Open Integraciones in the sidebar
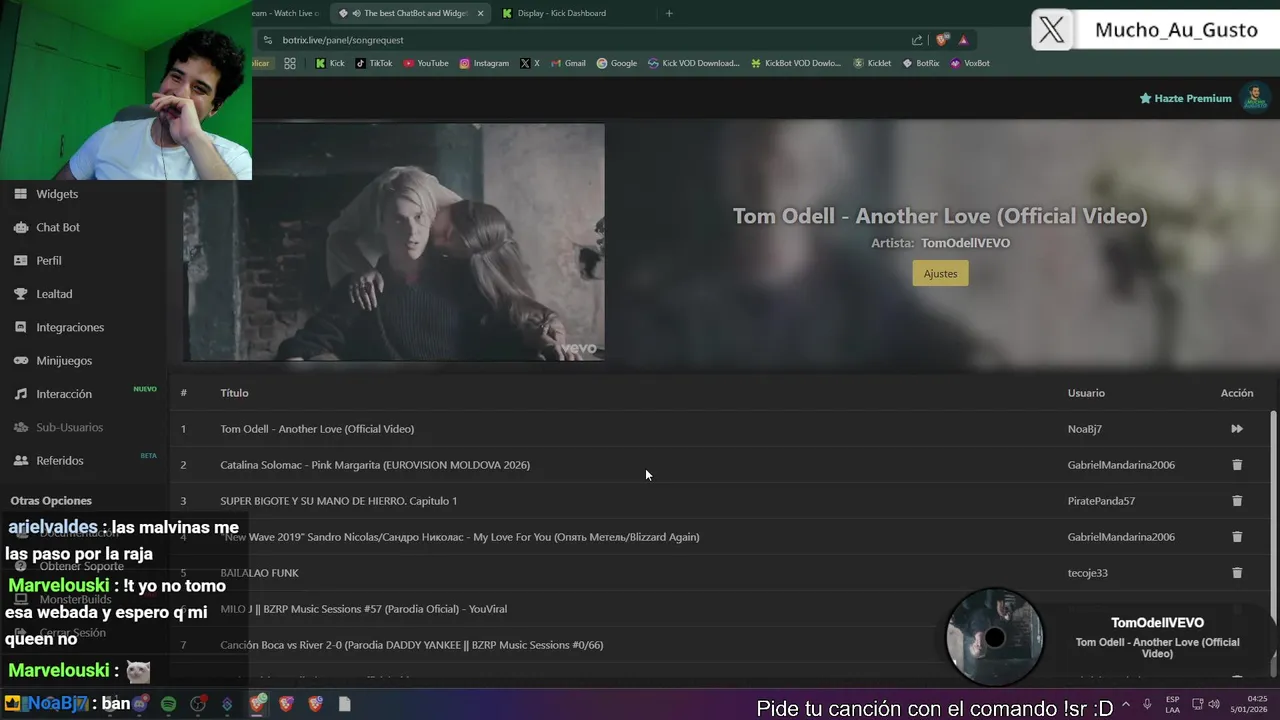 70,327
